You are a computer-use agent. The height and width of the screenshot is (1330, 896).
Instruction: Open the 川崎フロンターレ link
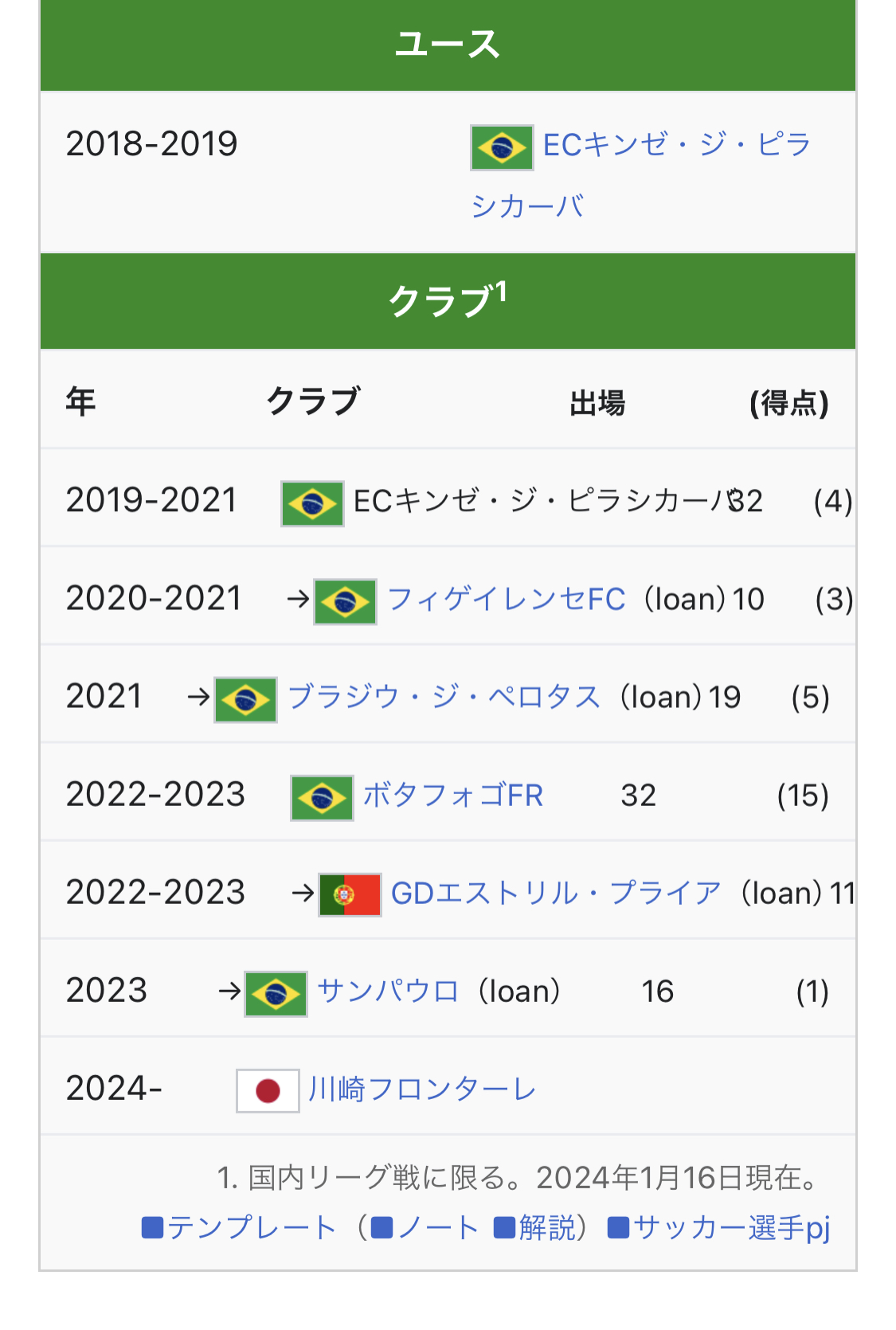[422, 1089]
